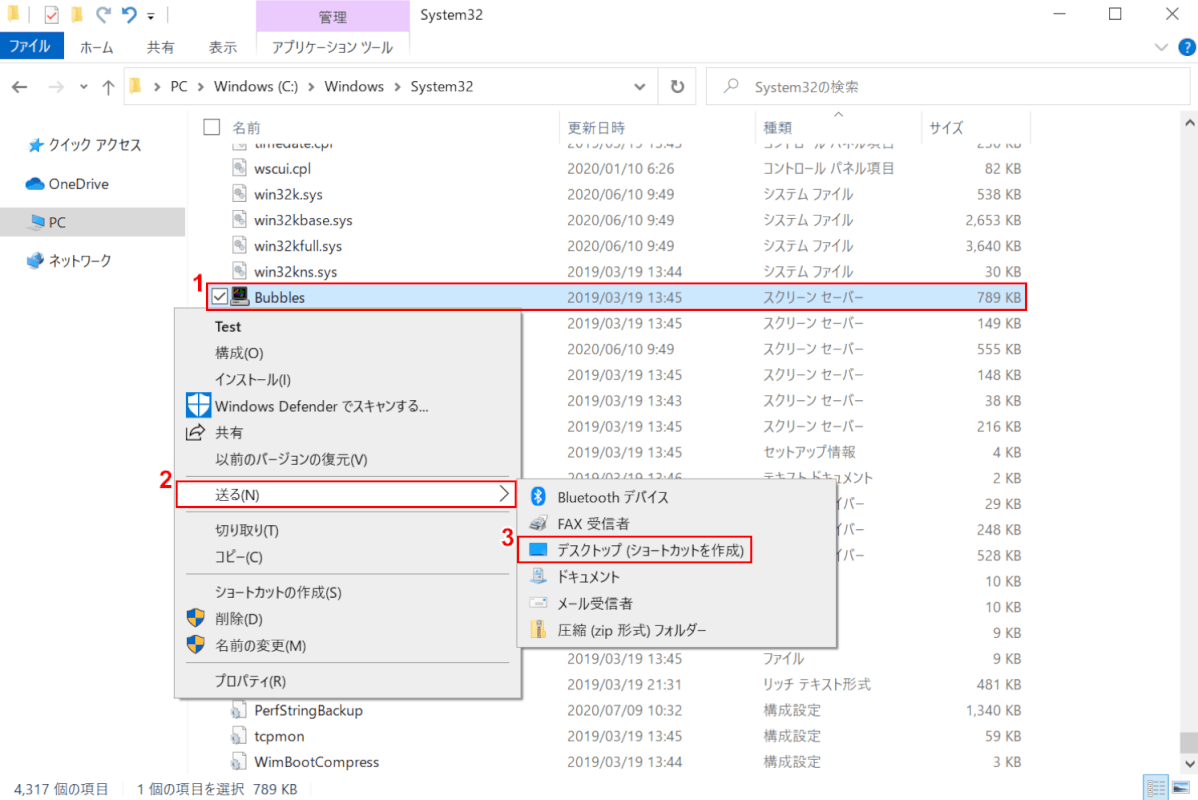Screen dimensions: 1198x800
Task: Uncheck the Bubbles file checkbox
Action: 219,297
